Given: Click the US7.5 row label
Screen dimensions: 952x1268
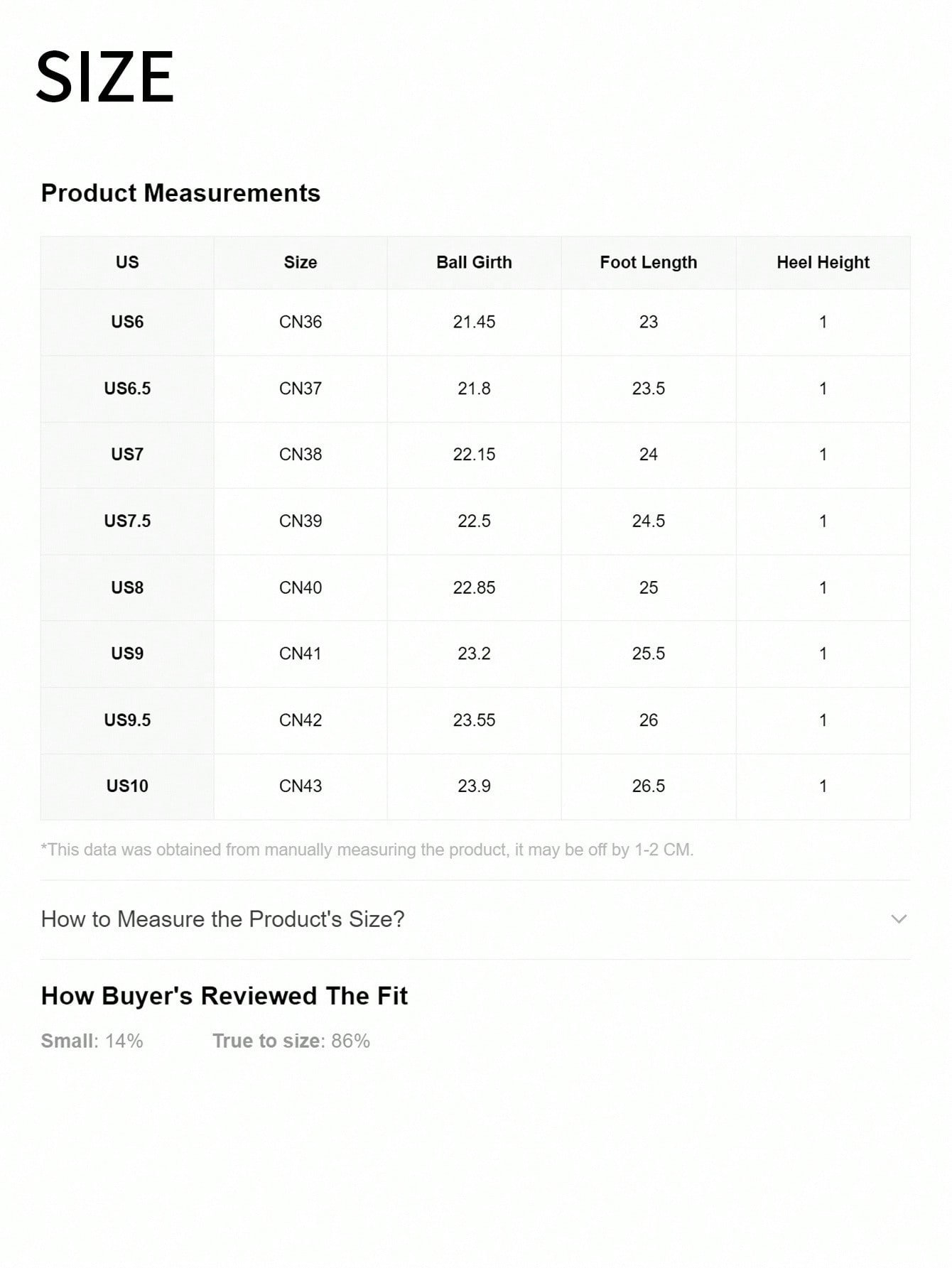Looking at the screenshot, I should [x=127, y=521].
